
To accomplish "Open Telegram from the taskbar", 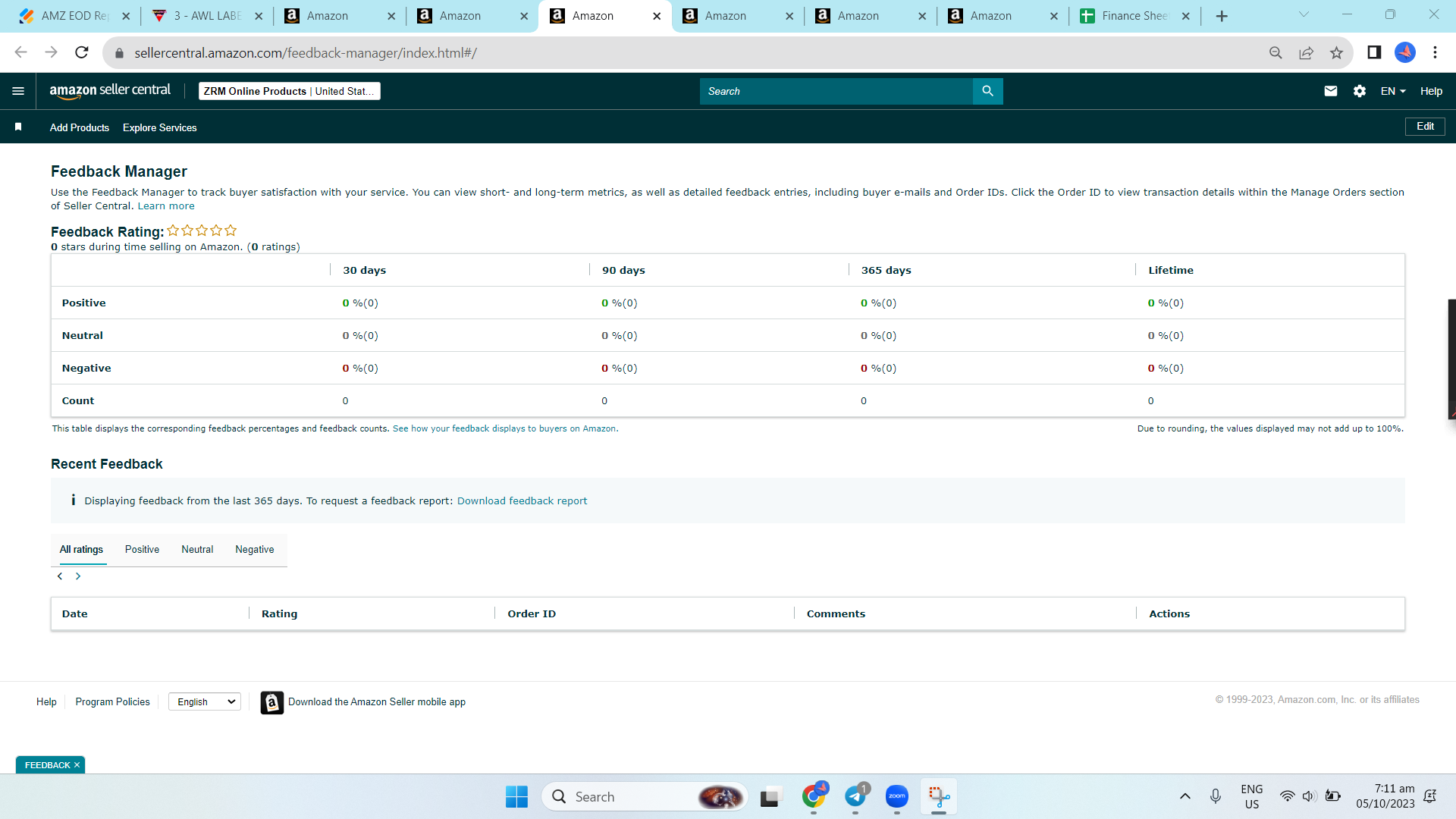I will (855, 796).
